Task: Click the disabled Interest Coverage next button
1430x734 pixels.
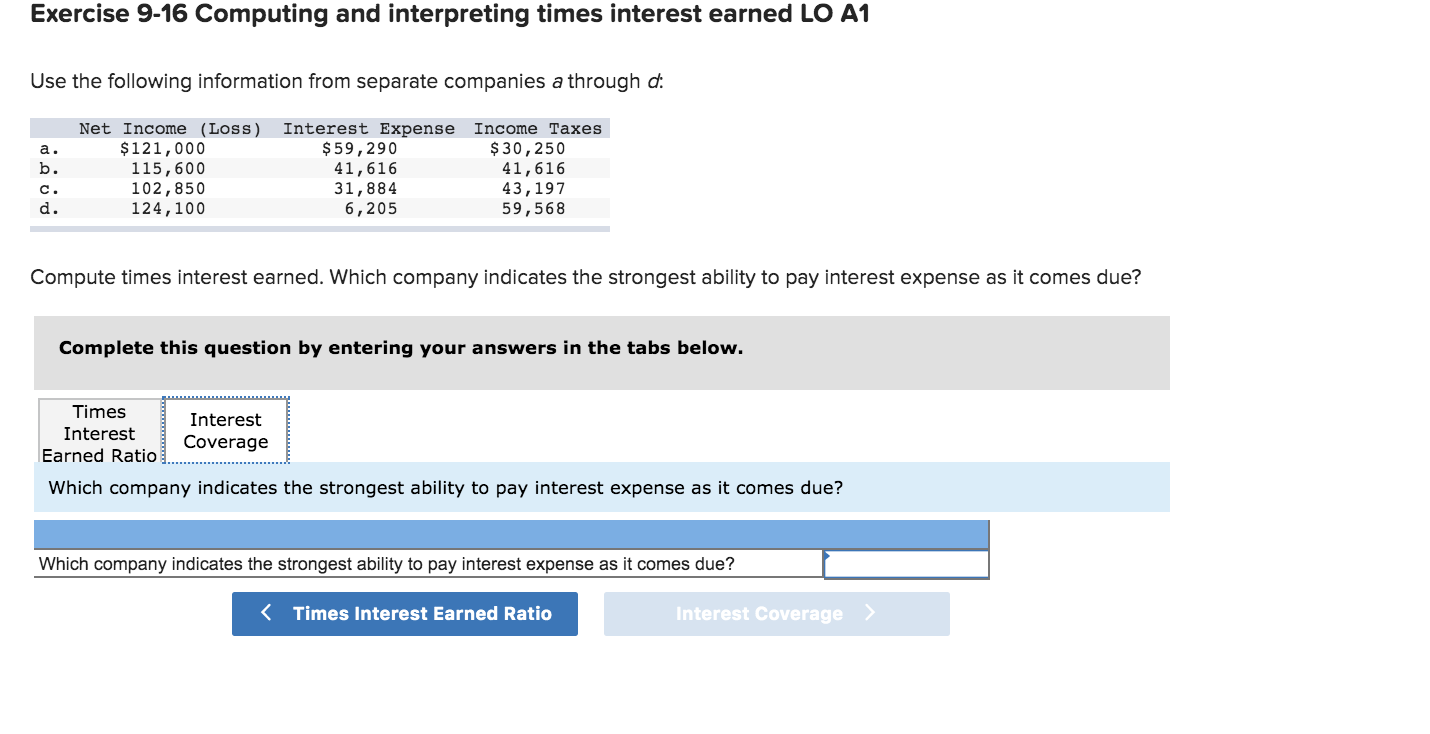Action: click(776, 613)
